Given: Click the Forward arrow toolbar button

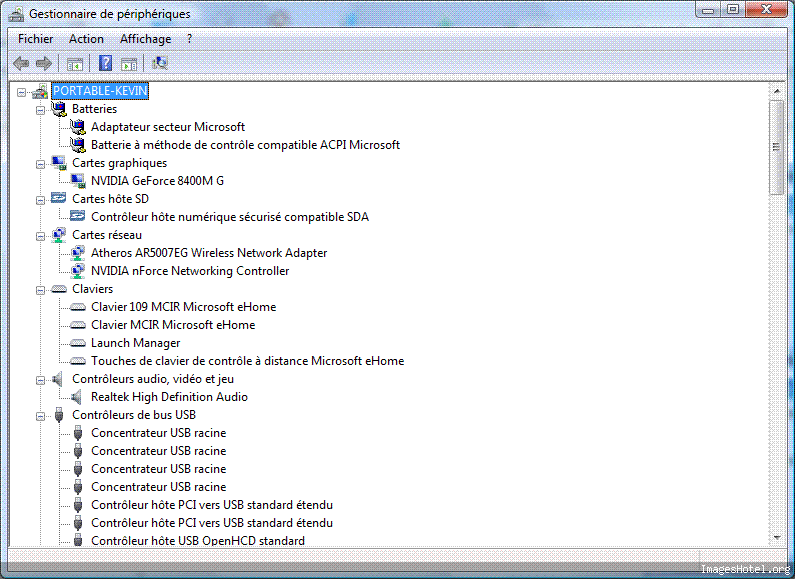Looking at the screenshot, I should coord(43,63).
